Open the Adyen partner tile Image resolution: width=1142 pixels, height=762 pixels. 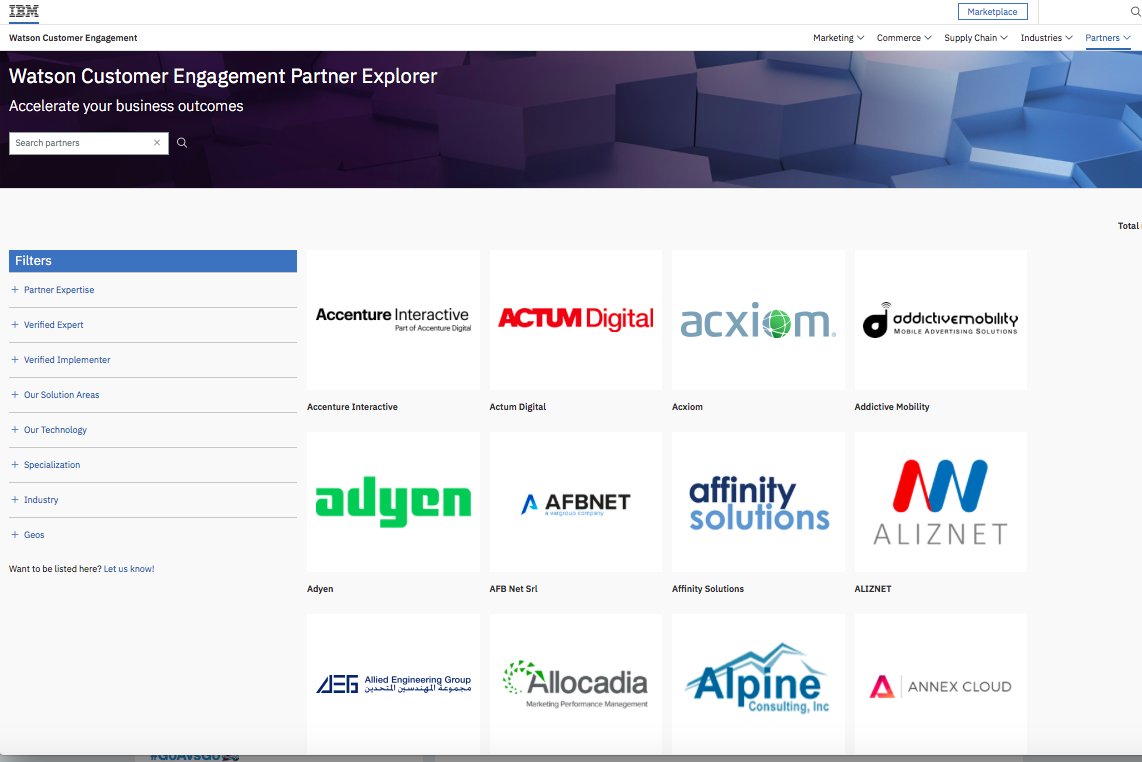coord(393,501)
